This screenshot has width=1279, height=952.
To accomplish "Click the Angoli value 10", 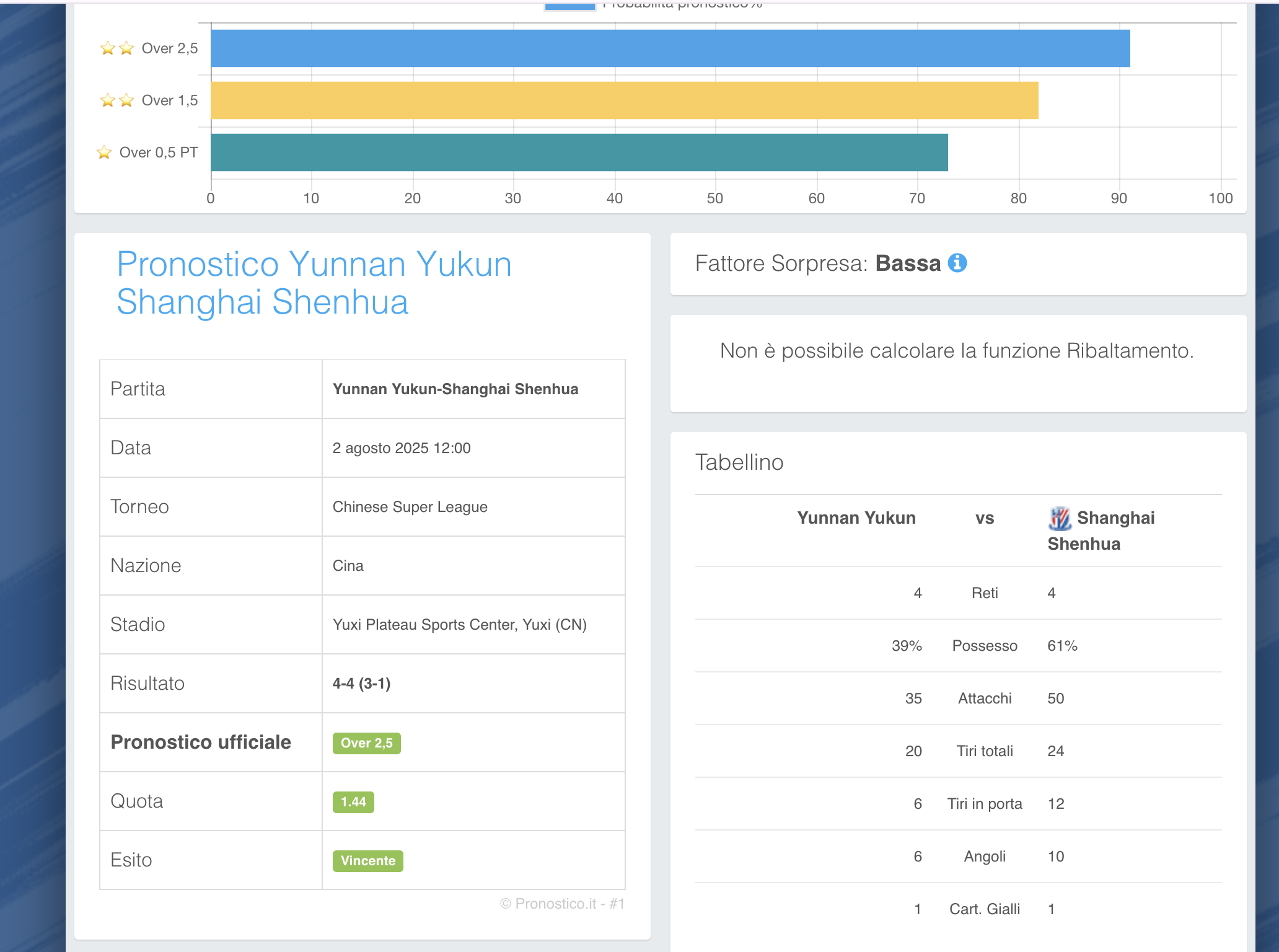I will coord(1056,857).
